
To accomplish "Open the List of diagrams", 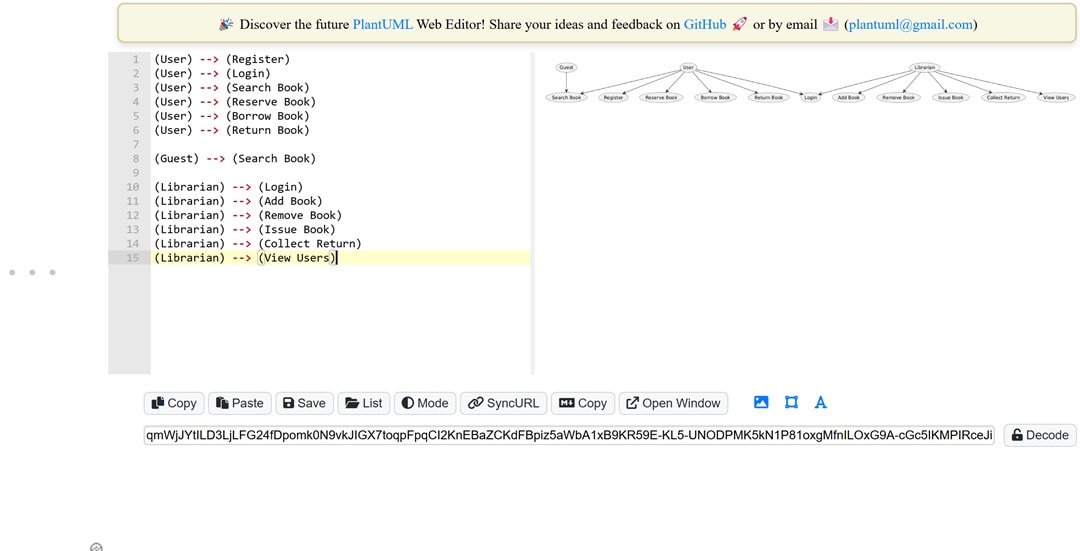I will tap(364, 403).
